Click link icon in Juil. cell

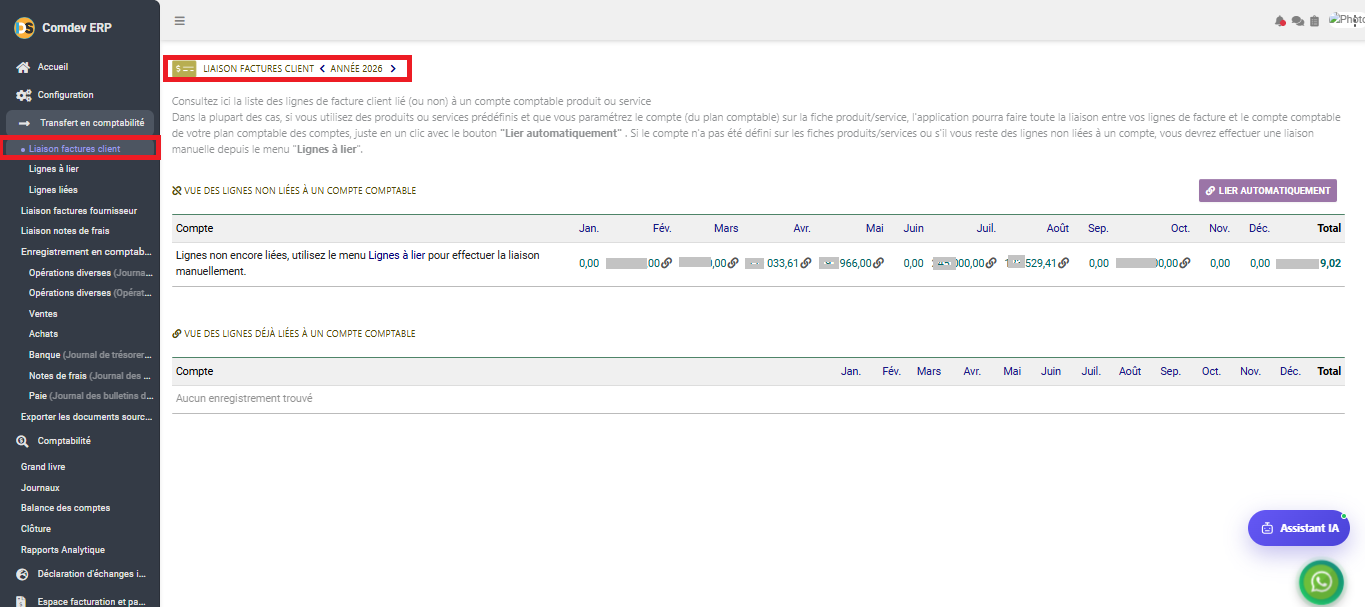click(x=991, y=263)
